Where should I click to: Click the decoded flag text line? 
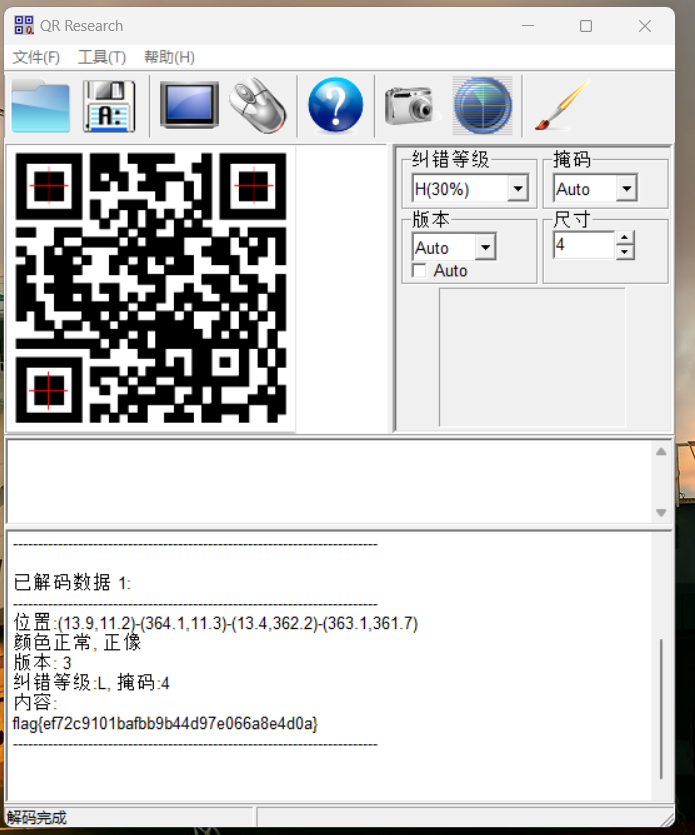[165, 723]
